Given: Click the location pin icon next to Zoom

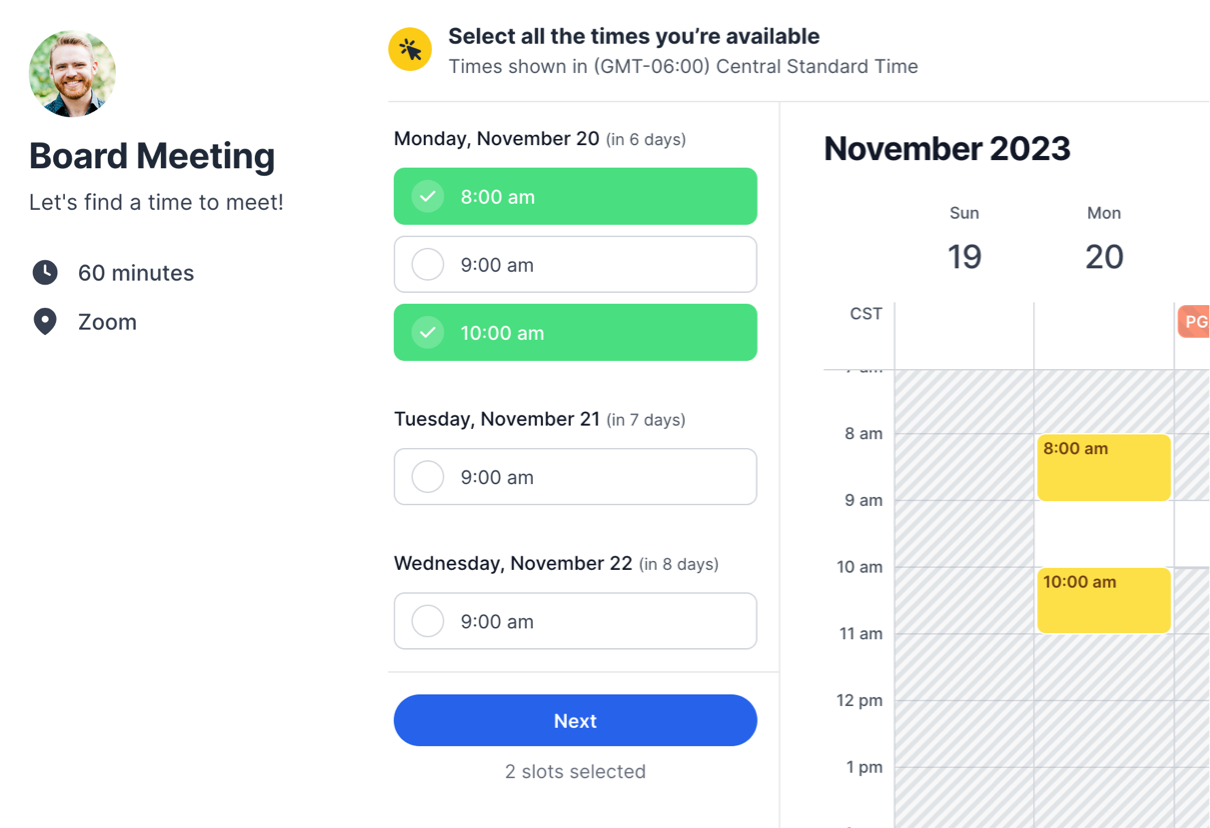Looking at the screenshot, I should click(x=44, y=321).
